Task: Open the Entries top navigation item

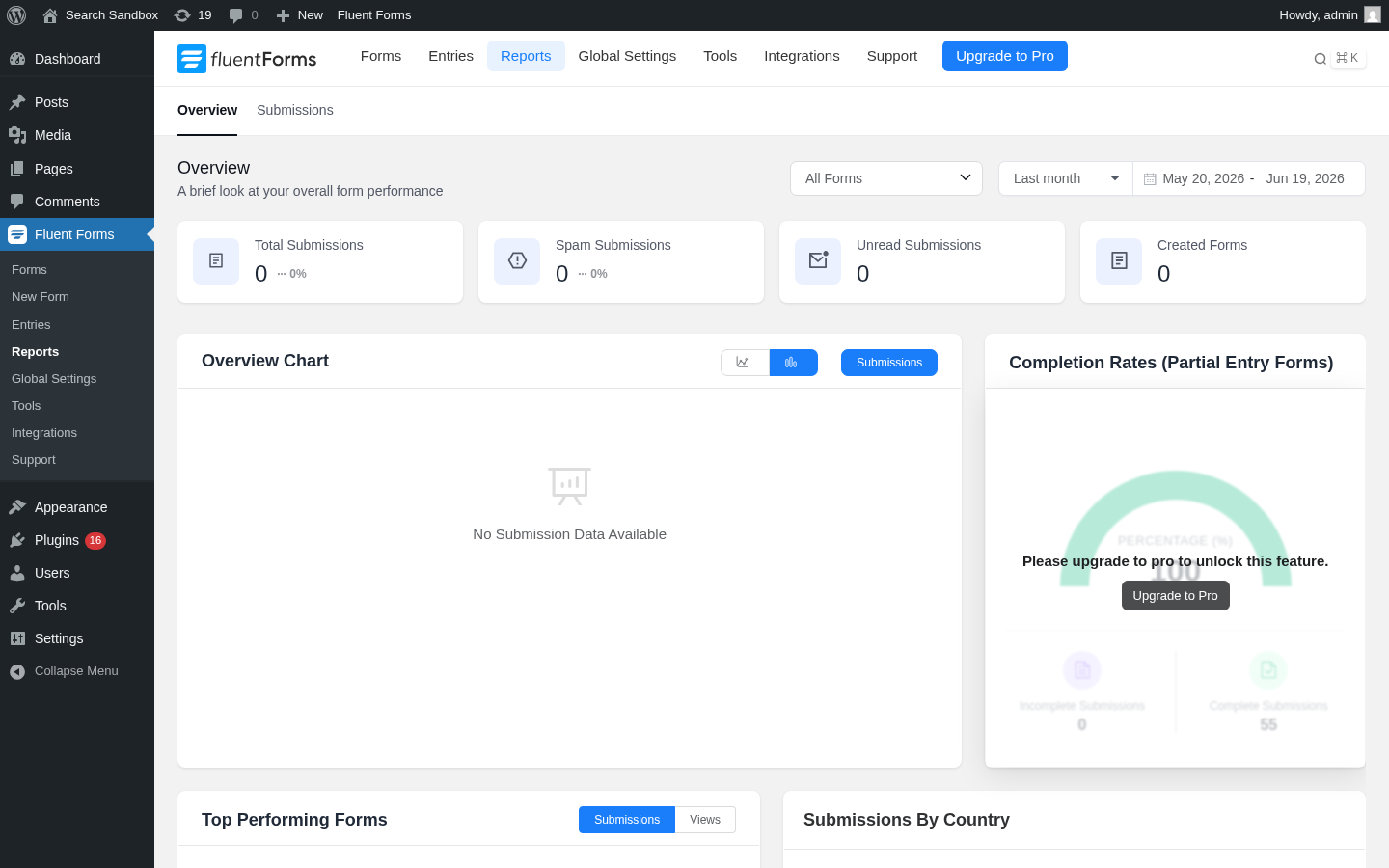Action: pyautogui.click(x=450, y=56)
